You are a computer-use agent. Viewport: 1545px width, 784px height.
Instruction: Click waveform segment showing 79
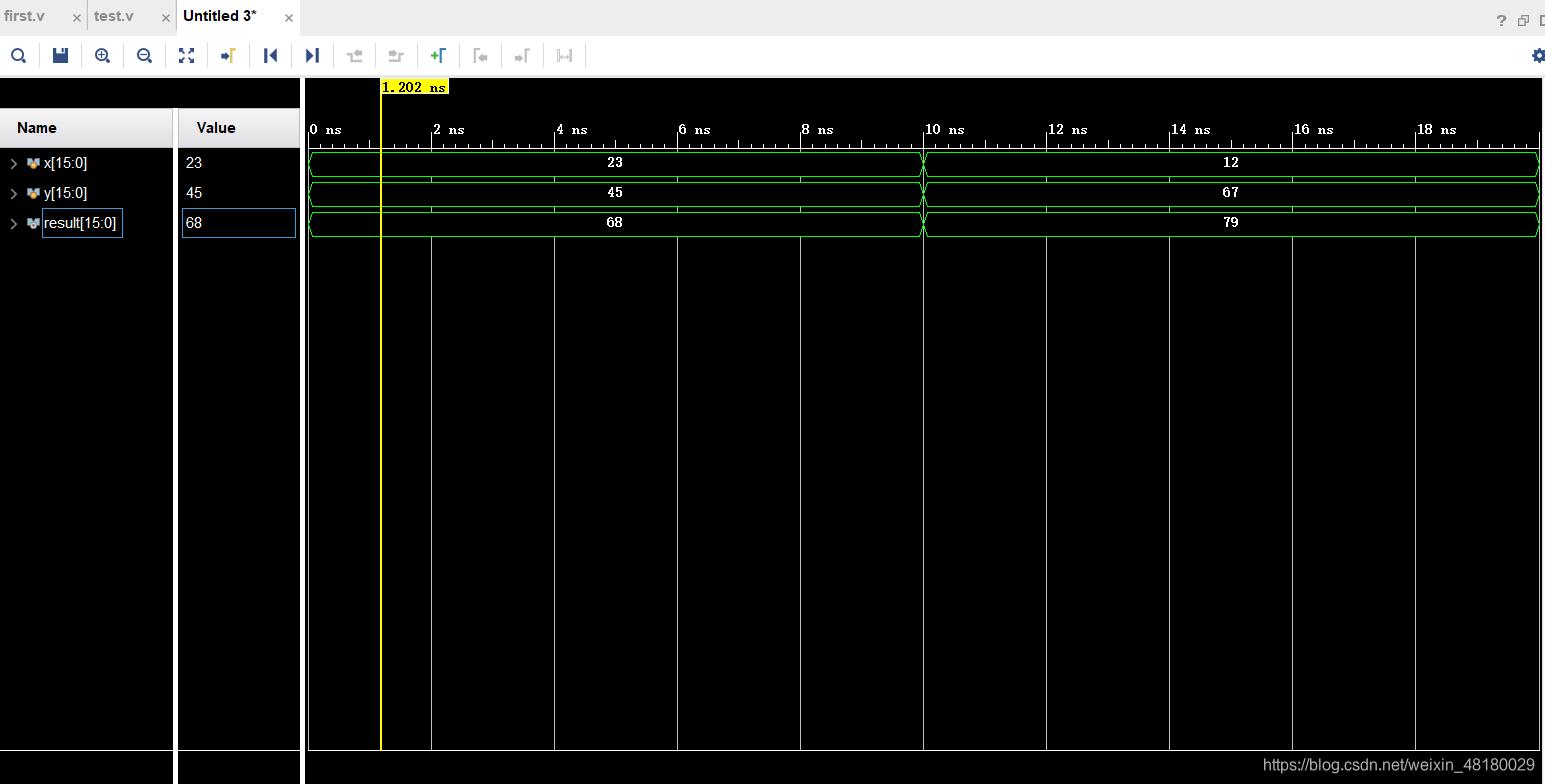1231,223
